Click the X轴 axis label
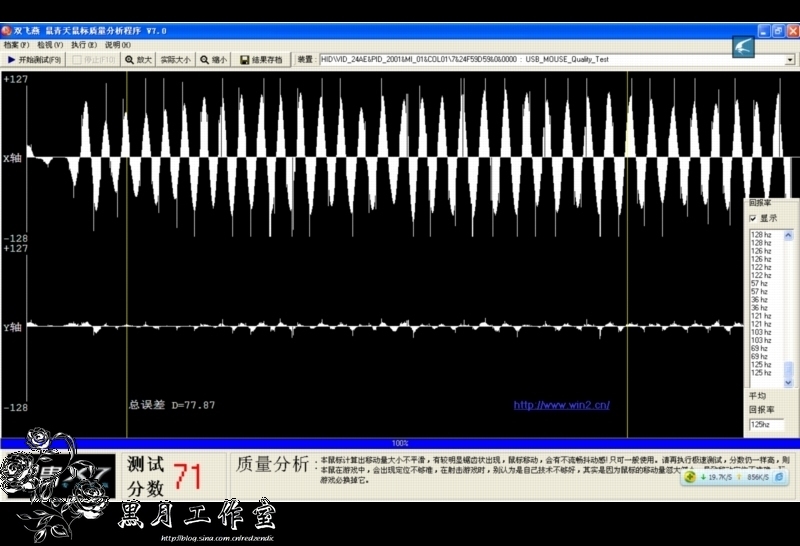The height and width of the screenshot is (546, 800). pos(12,158)
